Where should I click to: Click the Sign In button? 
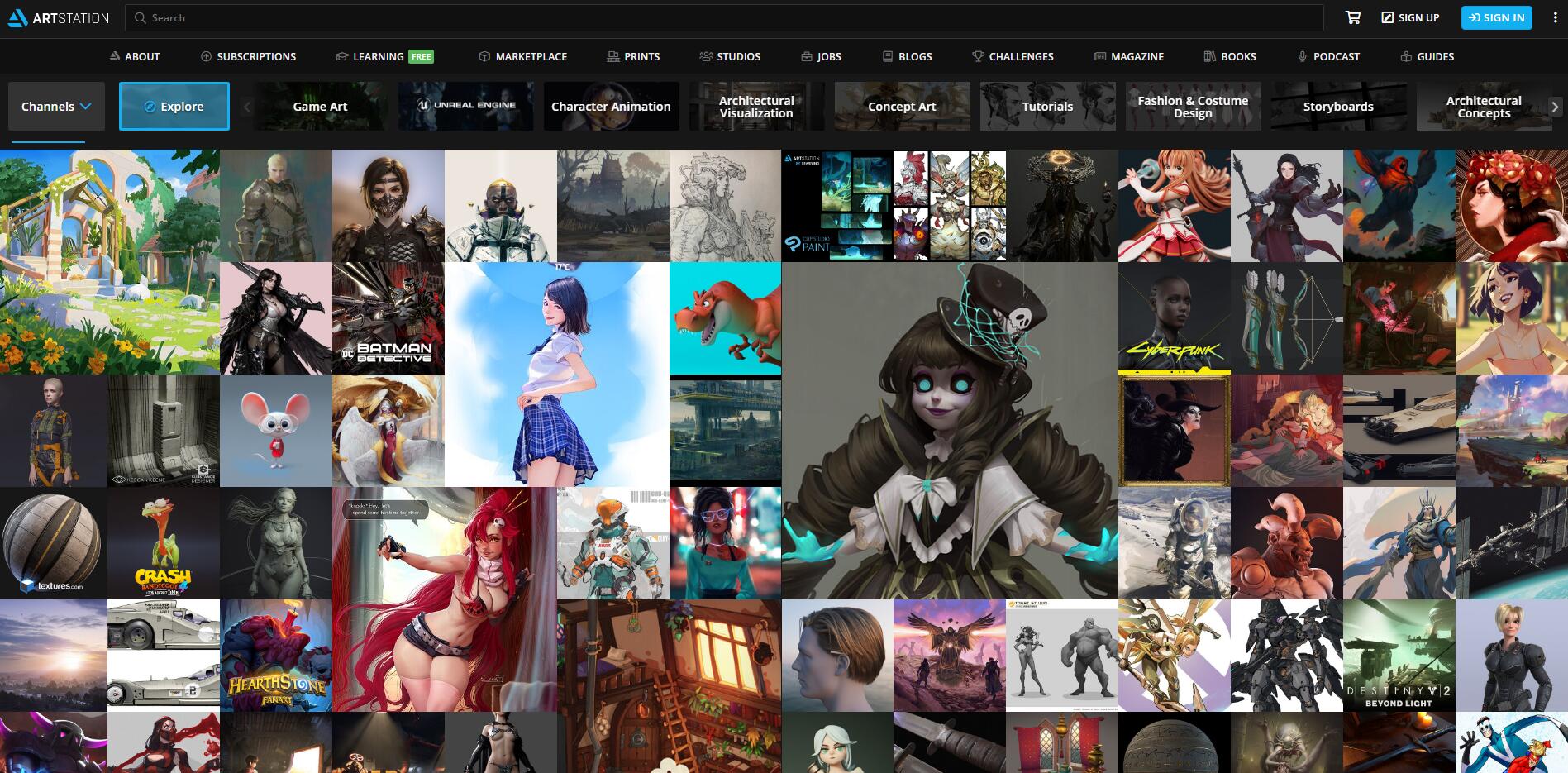coord(1496,17)
